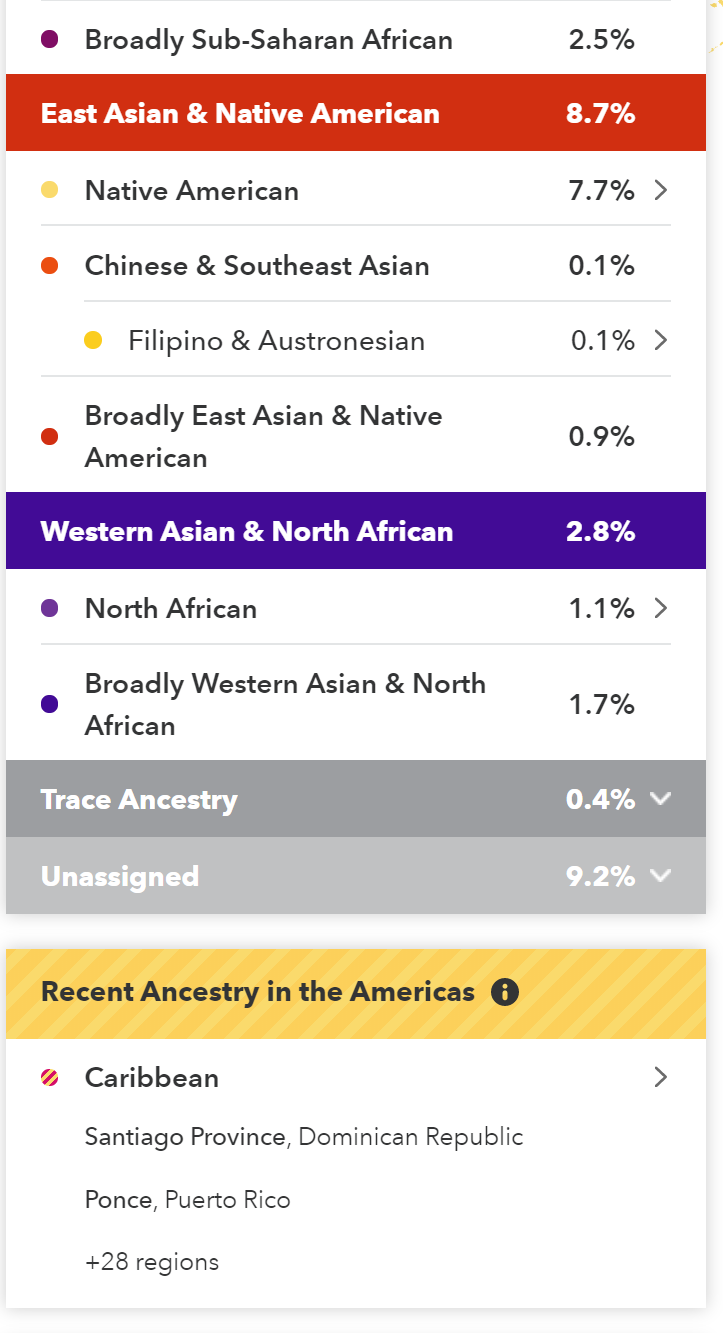Click the Native American yellow dot
This screenshot has height=1333, width=723.
(x=49, y=190)
